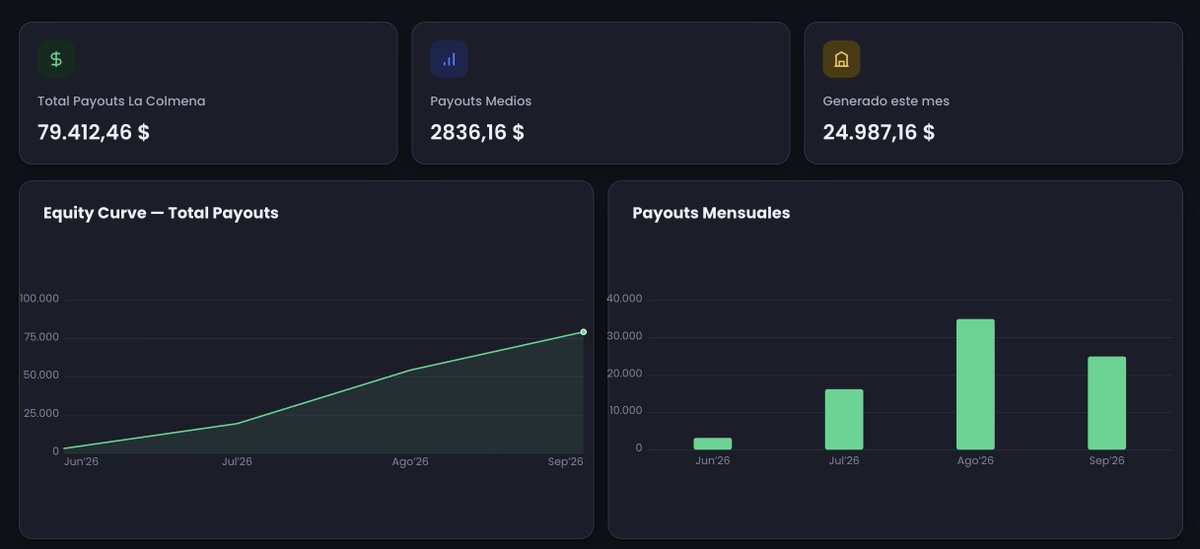This screenshot has height=549, width=1200.
Task: Click the Equity Curve — Total Payouts title
Action: tap(161, 213)
